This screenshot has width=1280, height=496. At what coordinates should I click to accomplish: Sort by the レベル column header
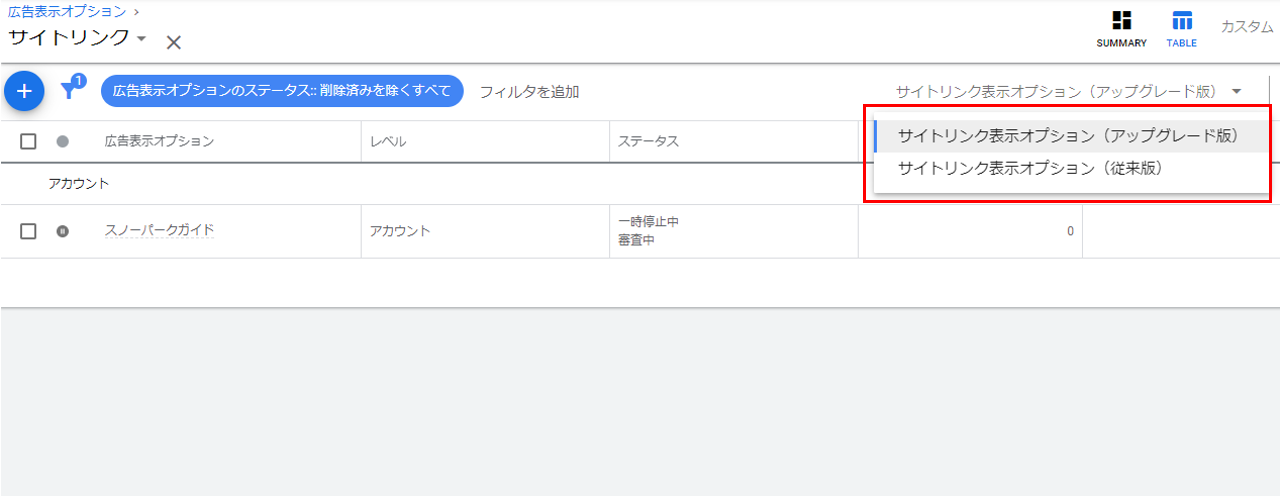tap(388, 142)
